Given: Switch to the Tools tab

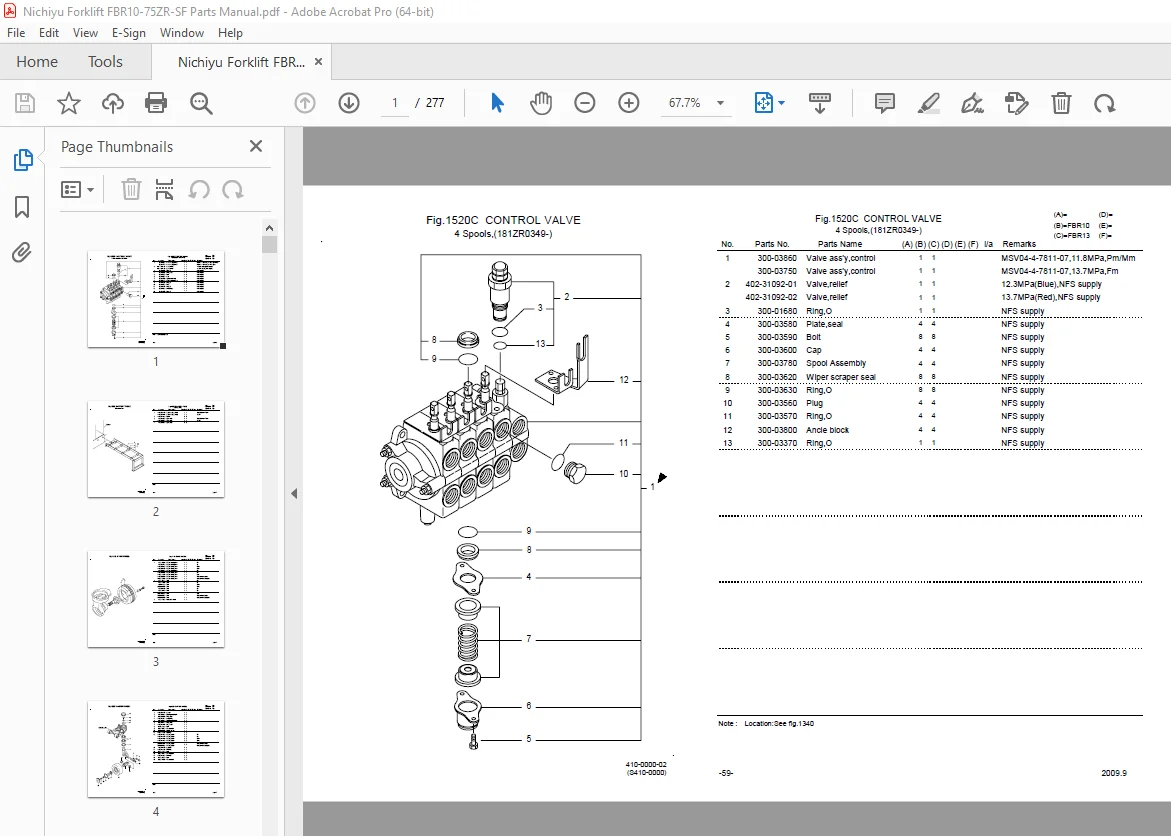Looking at the screenshot, I should [105, 62].
